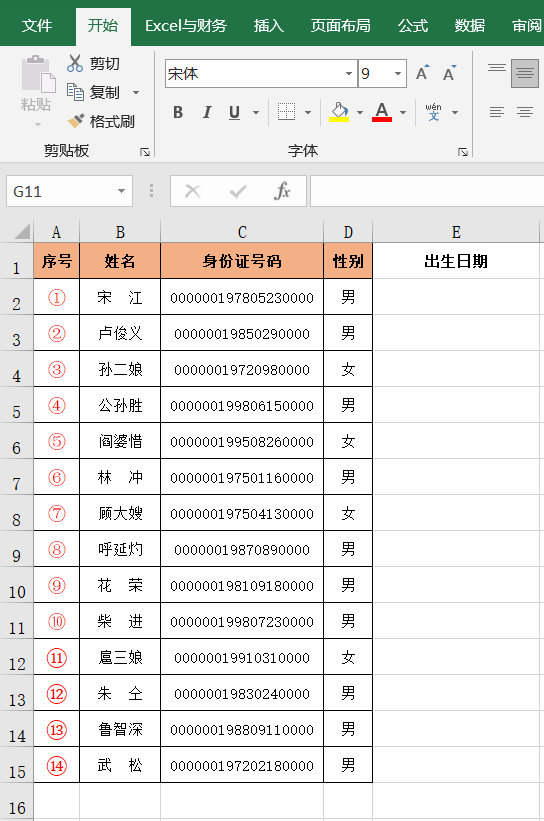Select gender cell for 扈三娘
Screen dimensions: 544x821
[348, 657]
